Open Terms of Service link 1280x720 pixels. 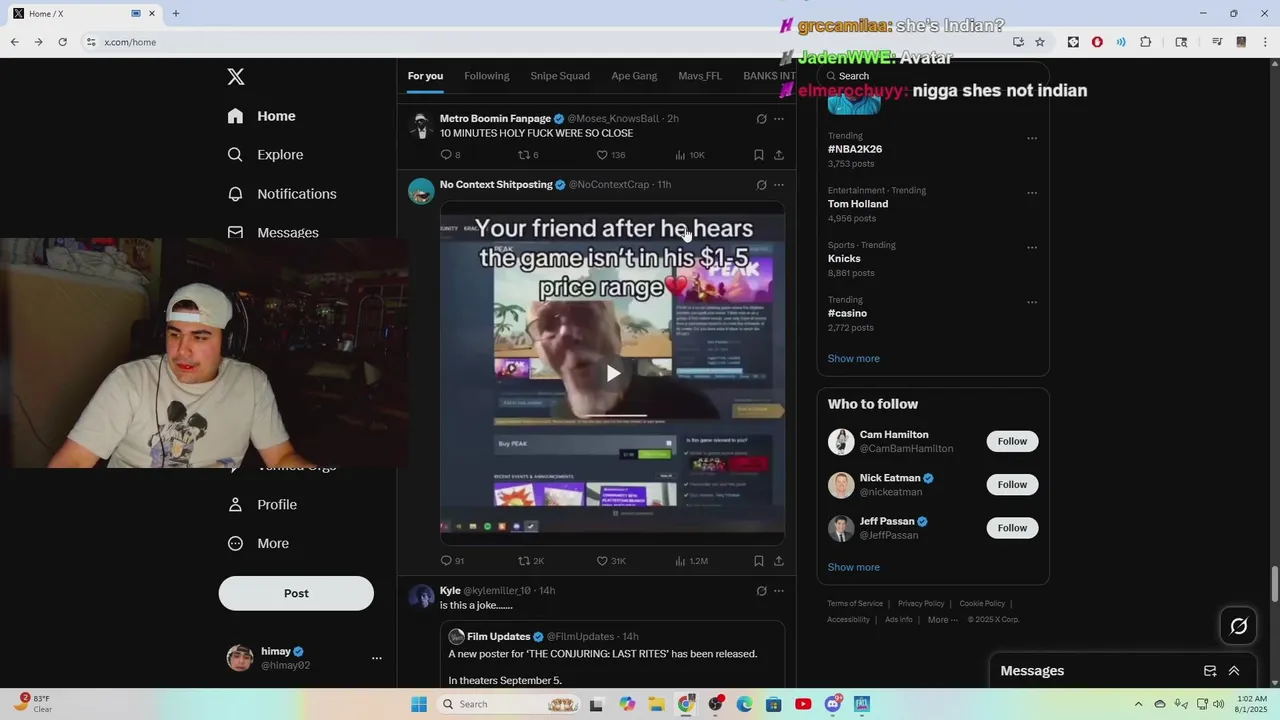[855, 604]
